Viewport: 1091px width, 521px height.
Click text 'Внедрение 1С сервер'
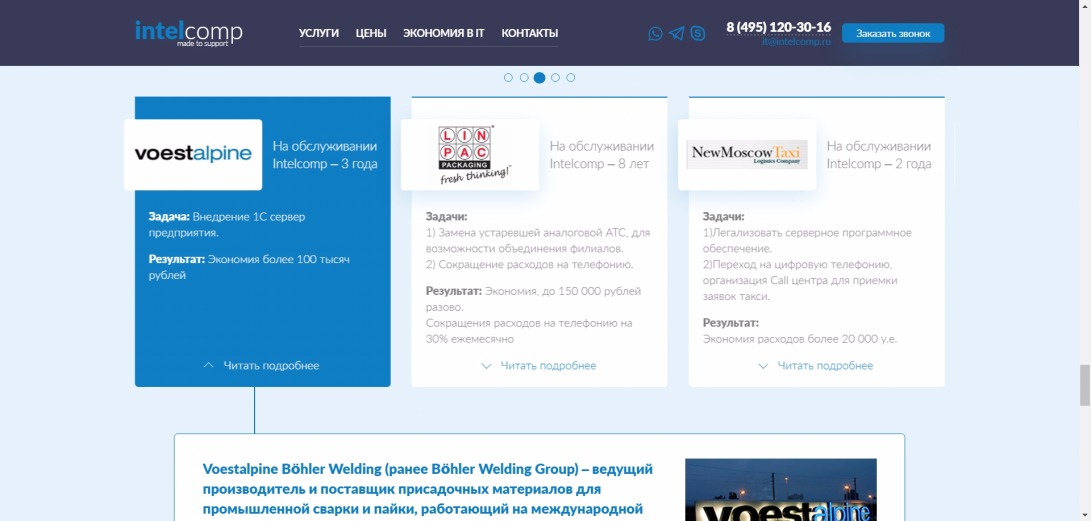point(249,217)
